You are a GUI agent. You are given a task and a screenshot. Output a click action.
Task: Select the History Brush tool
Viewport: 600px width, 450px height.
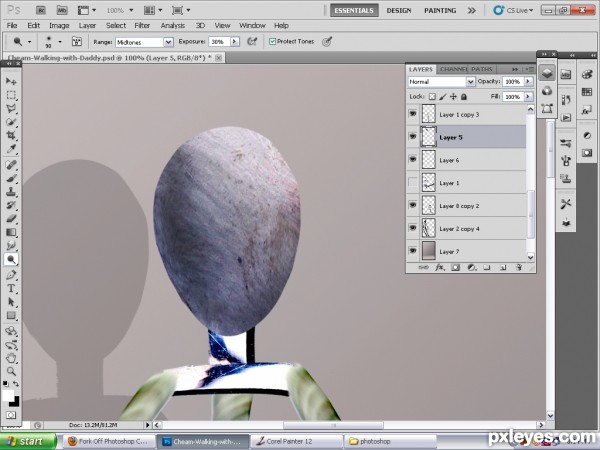(x=11, y=205)
